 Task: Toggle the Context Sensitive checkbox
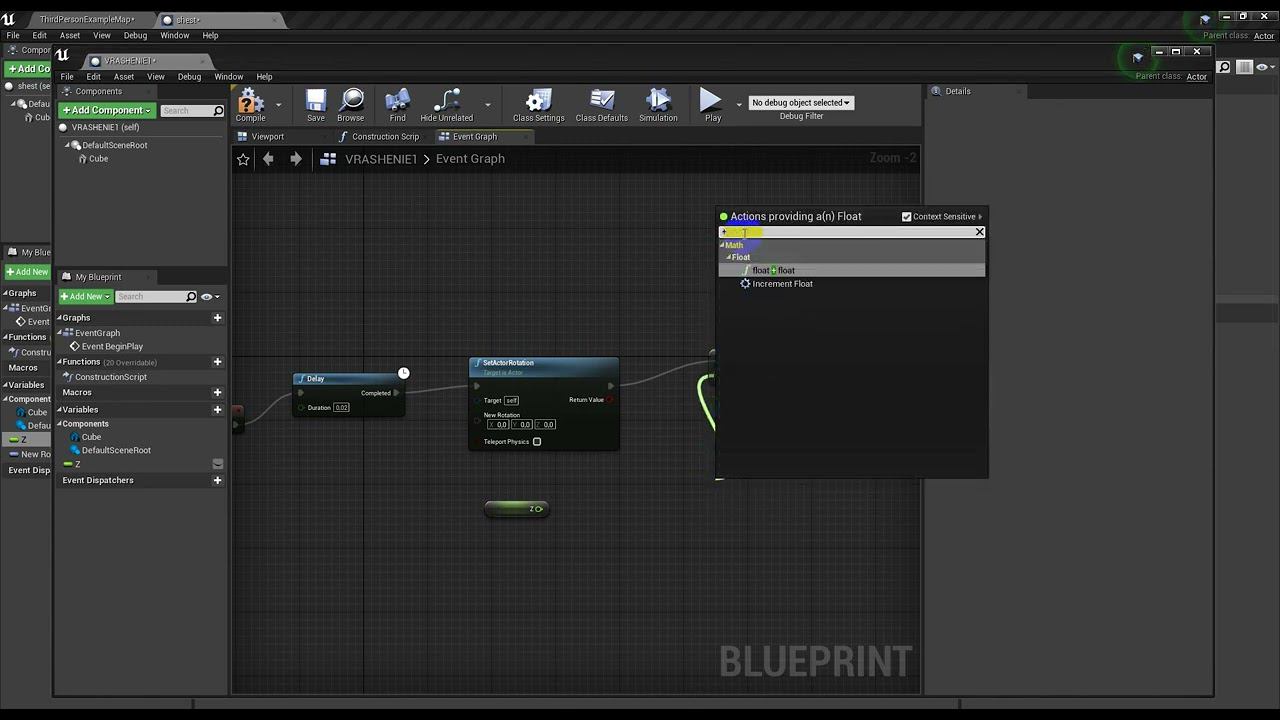pyautogui.click(x=907, y=217)
